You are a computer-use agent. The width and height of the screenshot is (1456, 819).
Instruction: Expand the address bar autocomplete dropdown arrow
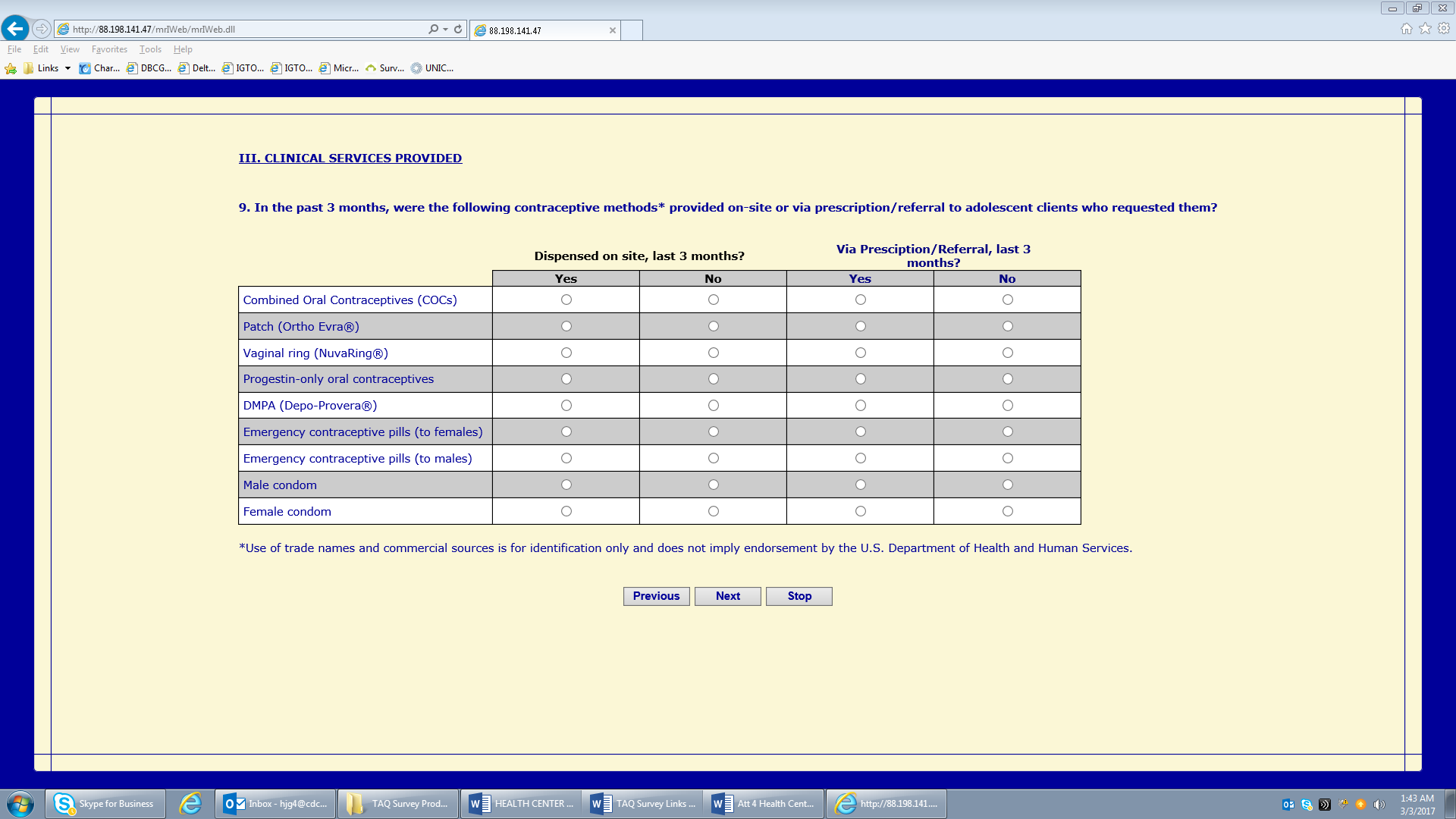pyautogui.click(x=445, y=30)
